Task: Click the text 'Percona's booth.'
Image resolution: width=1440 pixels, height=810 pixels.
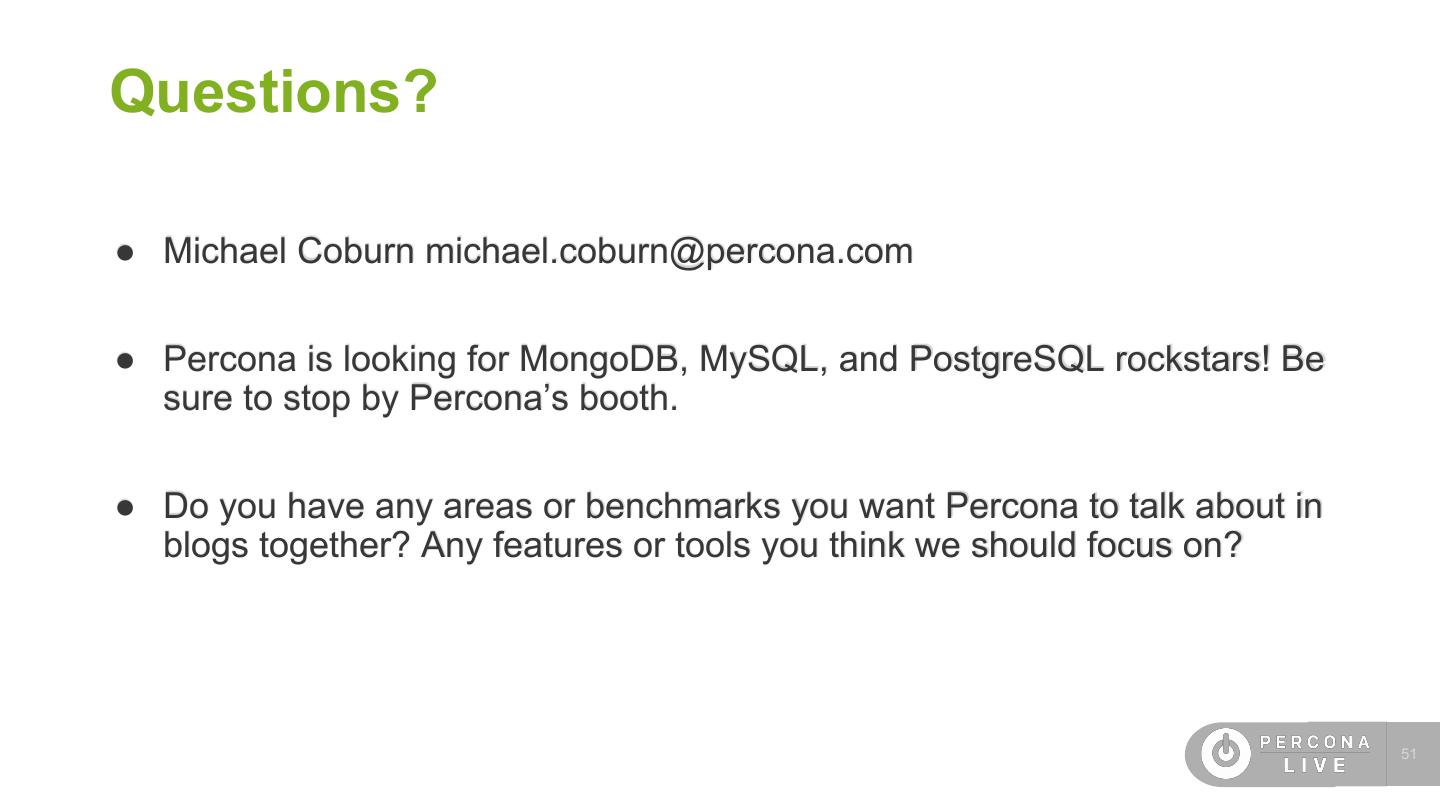Action: [x=544, y=398]
